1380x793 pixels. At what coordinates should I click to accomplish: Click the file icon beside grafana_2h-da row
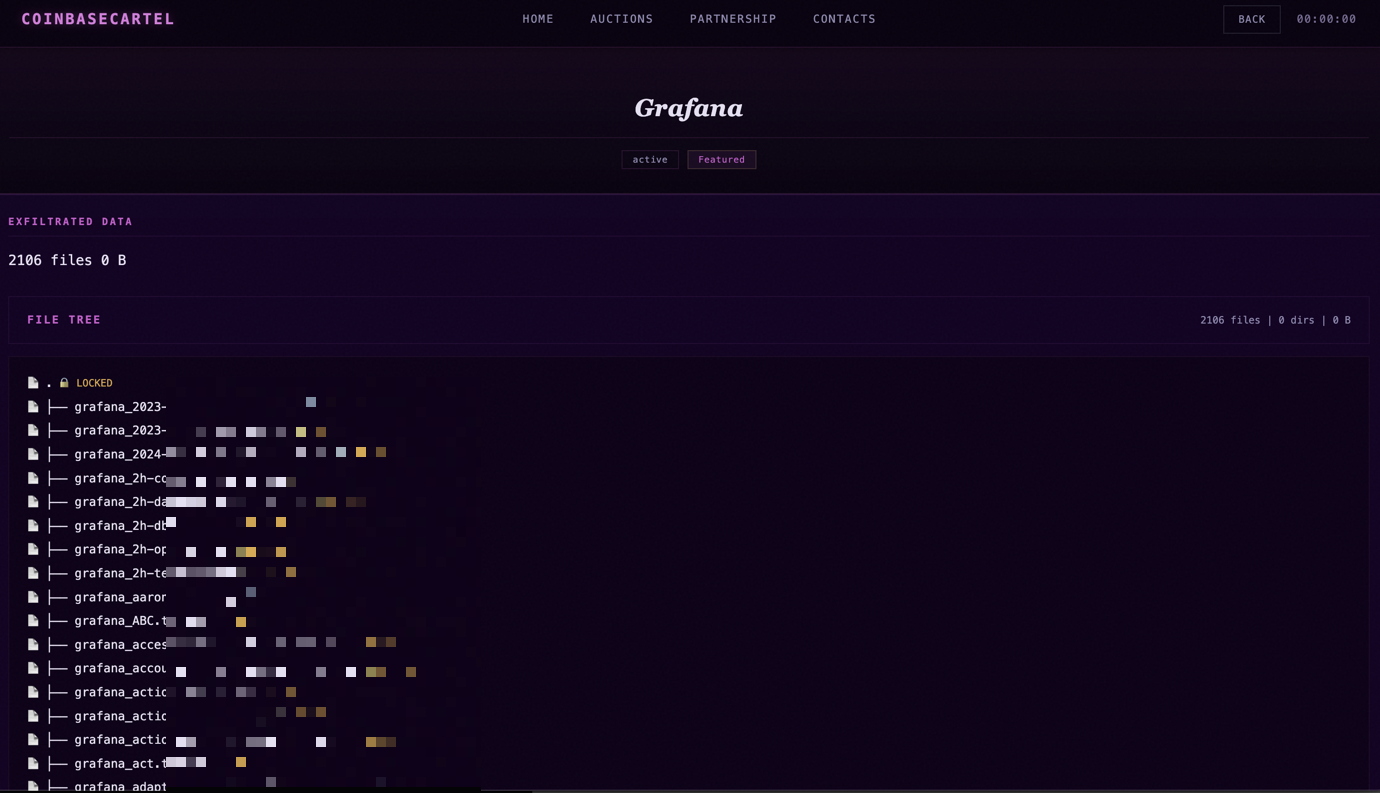[33, 502]
